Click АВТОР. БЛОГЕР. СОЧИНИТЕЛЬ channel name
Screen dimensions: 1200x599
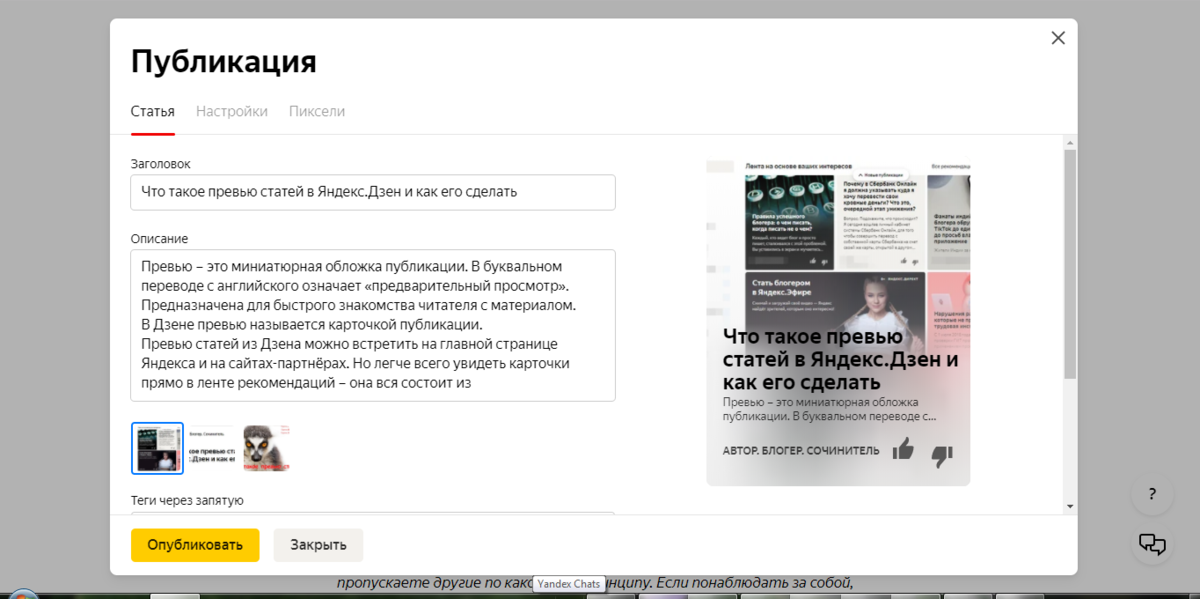tap(801, 451)
